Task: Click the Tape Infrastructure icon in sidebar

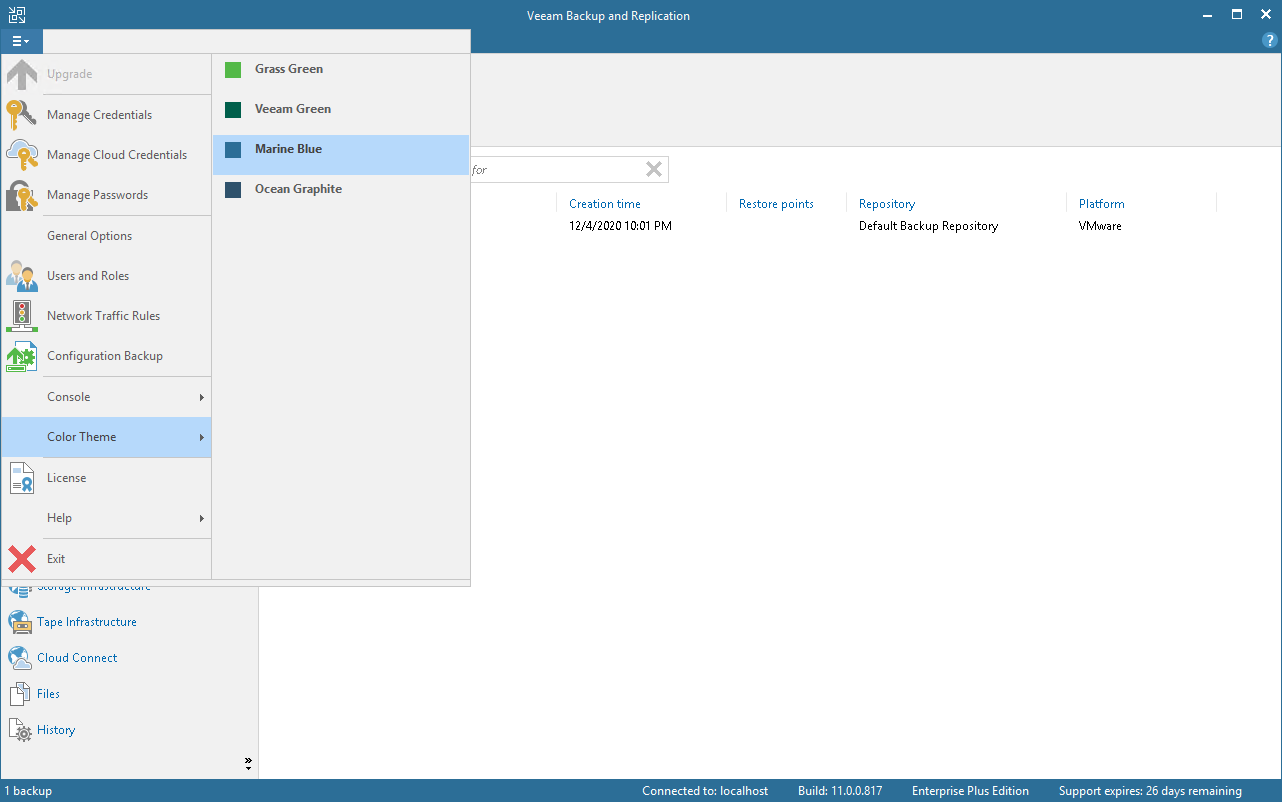Action: 20,622
